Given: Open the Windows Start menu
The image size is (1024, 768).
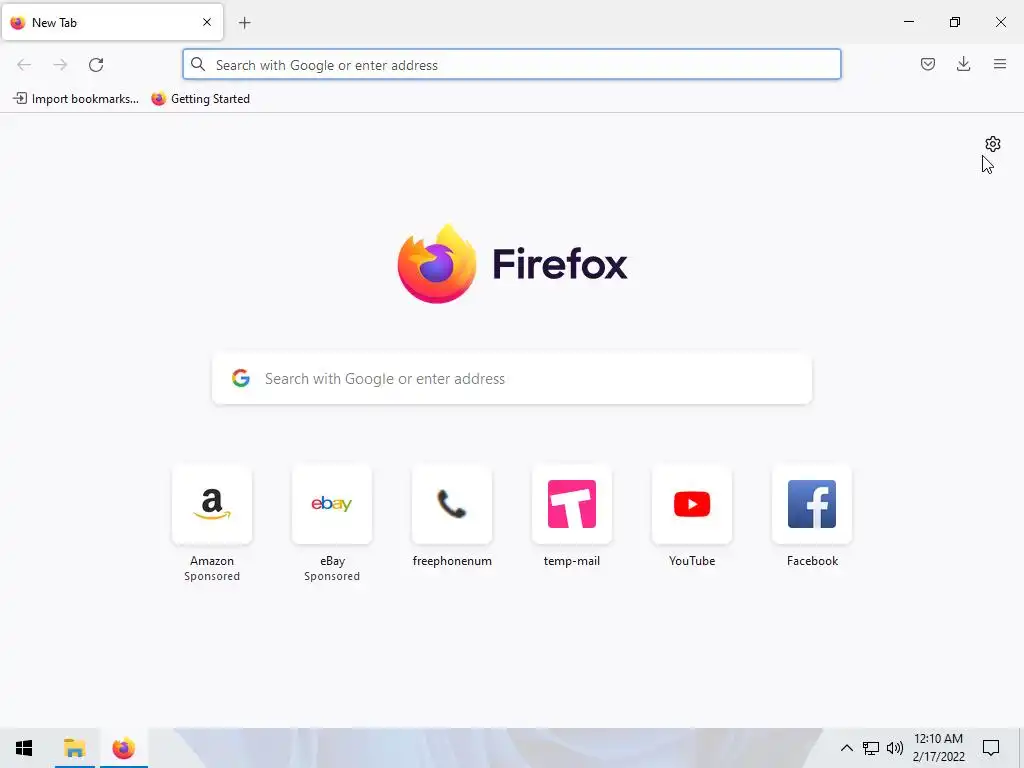Looking at the screenshot, I should coord(24,748).
